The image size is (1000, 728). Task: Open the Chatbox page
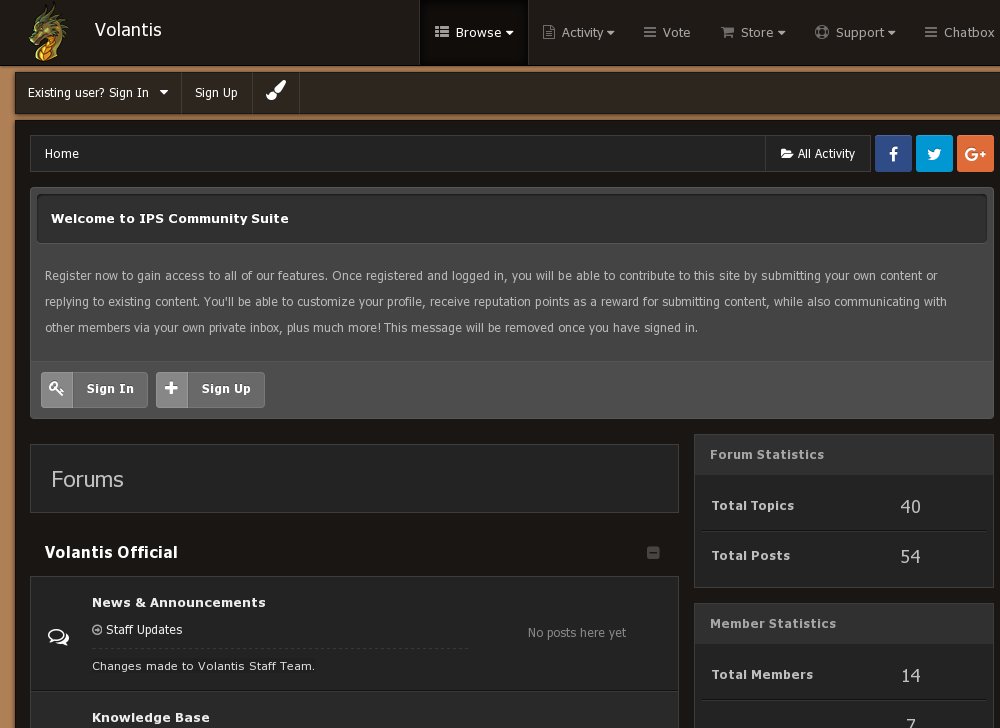pos(959,32)
